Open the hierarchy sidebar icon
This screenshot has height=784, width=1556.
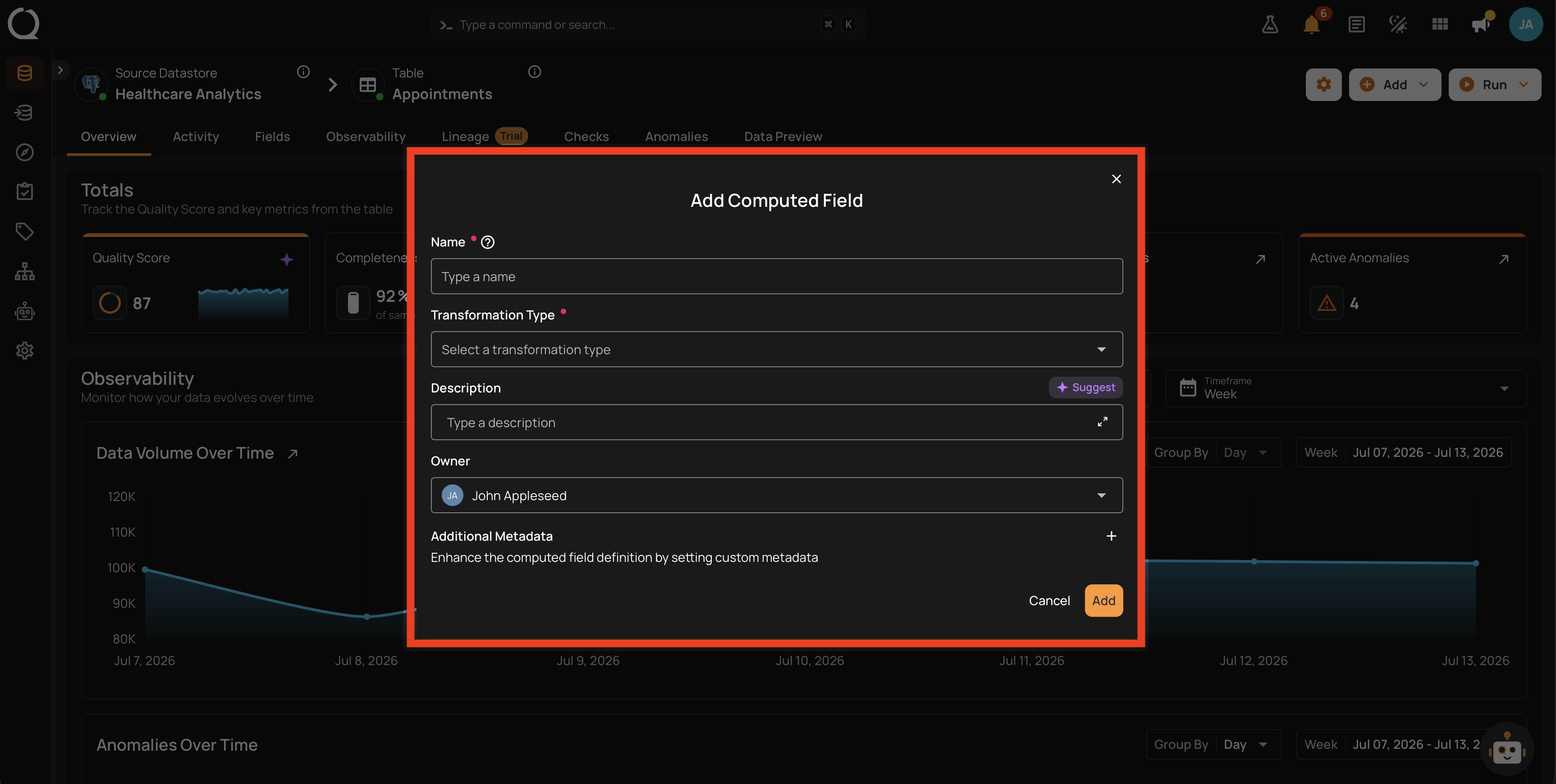[24, 271]
